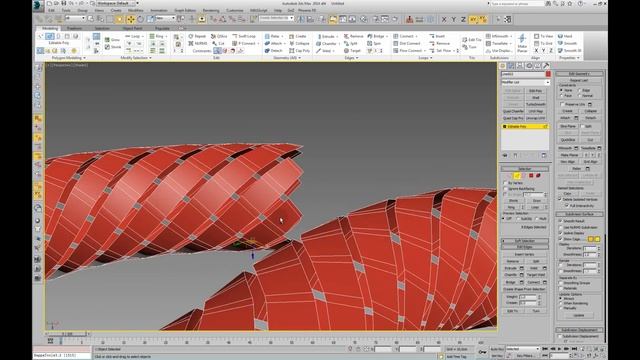The width and height of the screenshot is (640, 360).
Task: Click Edit Tri in the ribbon Tris panel
Action: [x=472, y=40]
